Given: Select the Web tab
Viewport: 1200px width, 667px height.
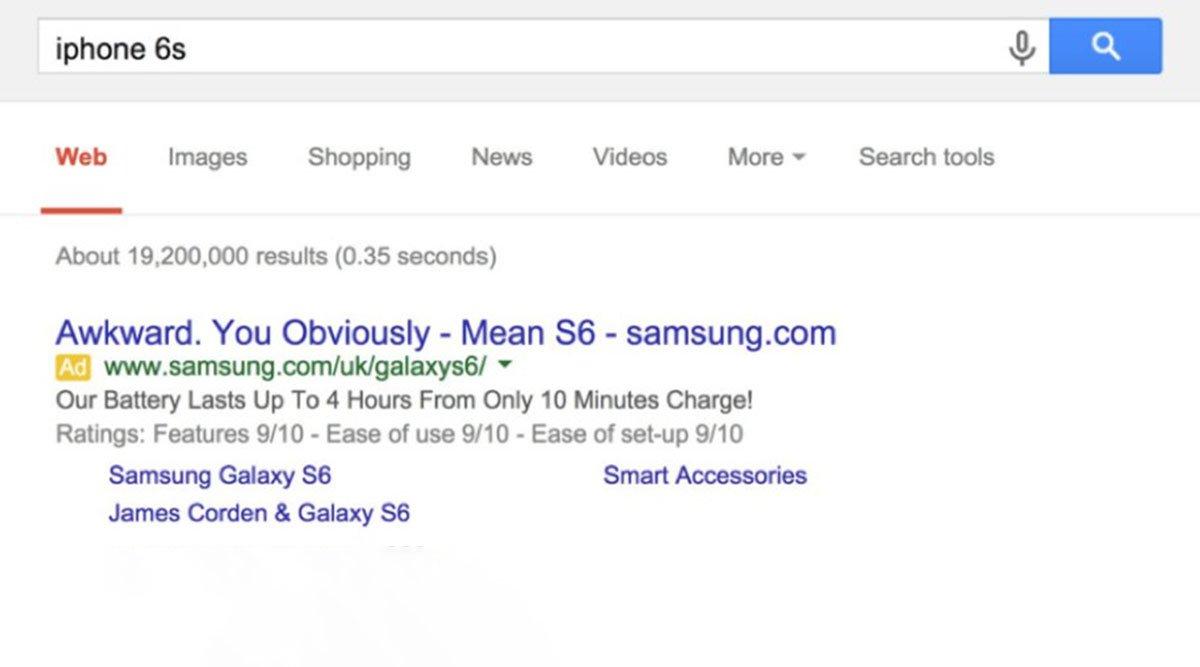Looking at the screenshot, I should coord(82,157).
